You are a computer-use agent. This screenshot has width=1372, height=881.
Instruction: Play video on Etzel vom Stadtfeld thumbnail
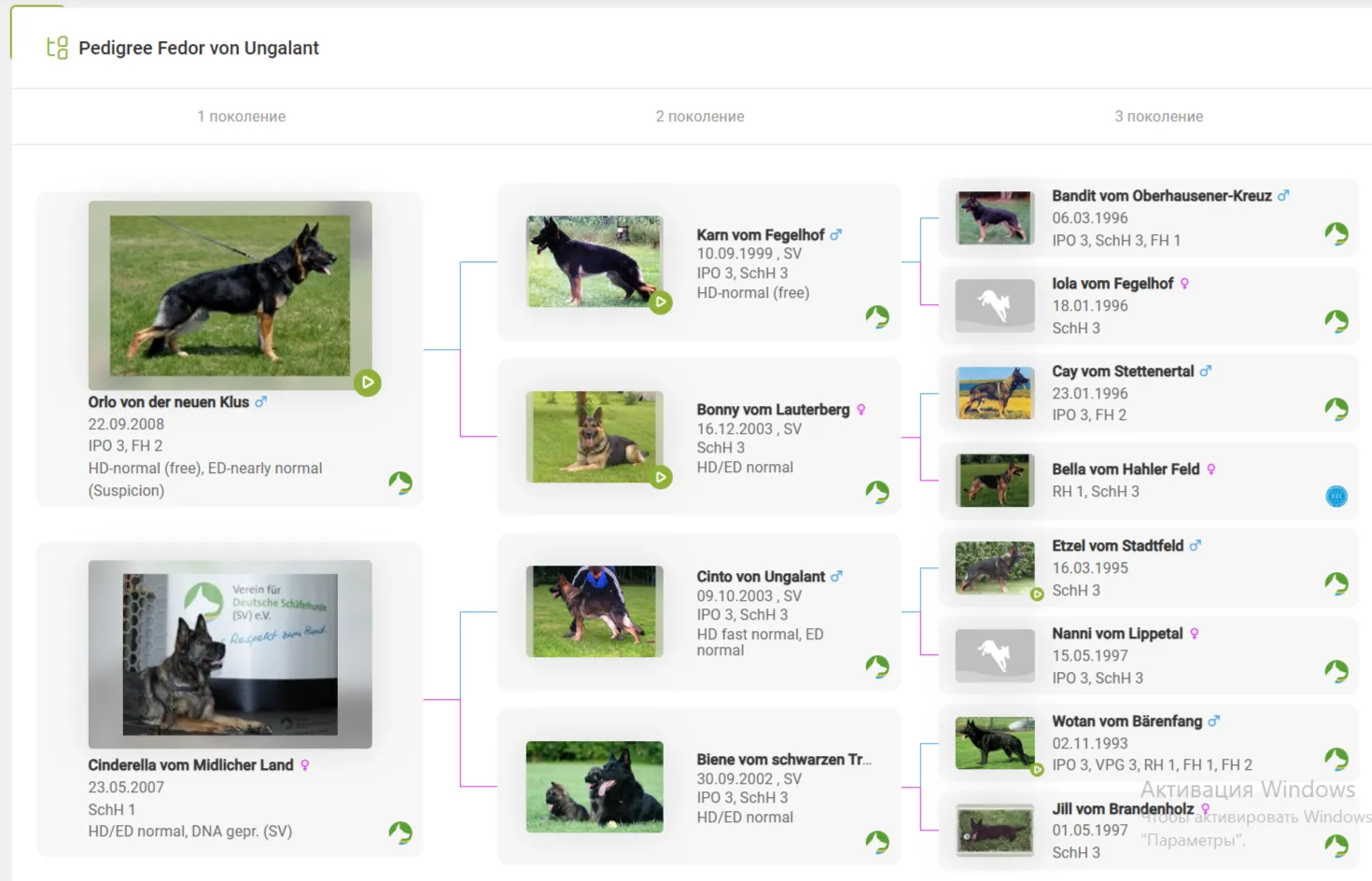click(x=1037, y=594)
